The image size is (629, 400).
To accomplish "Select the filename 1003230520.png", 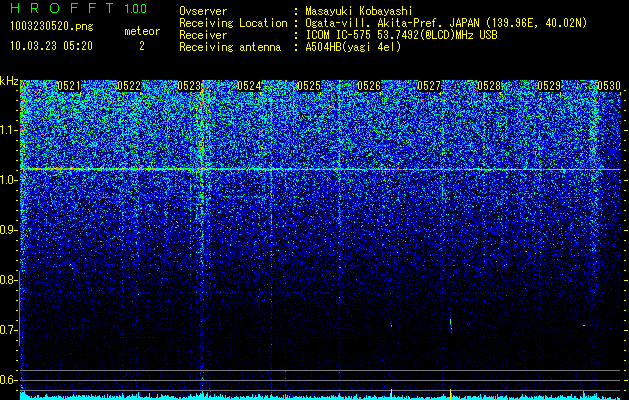I will 52,26.
